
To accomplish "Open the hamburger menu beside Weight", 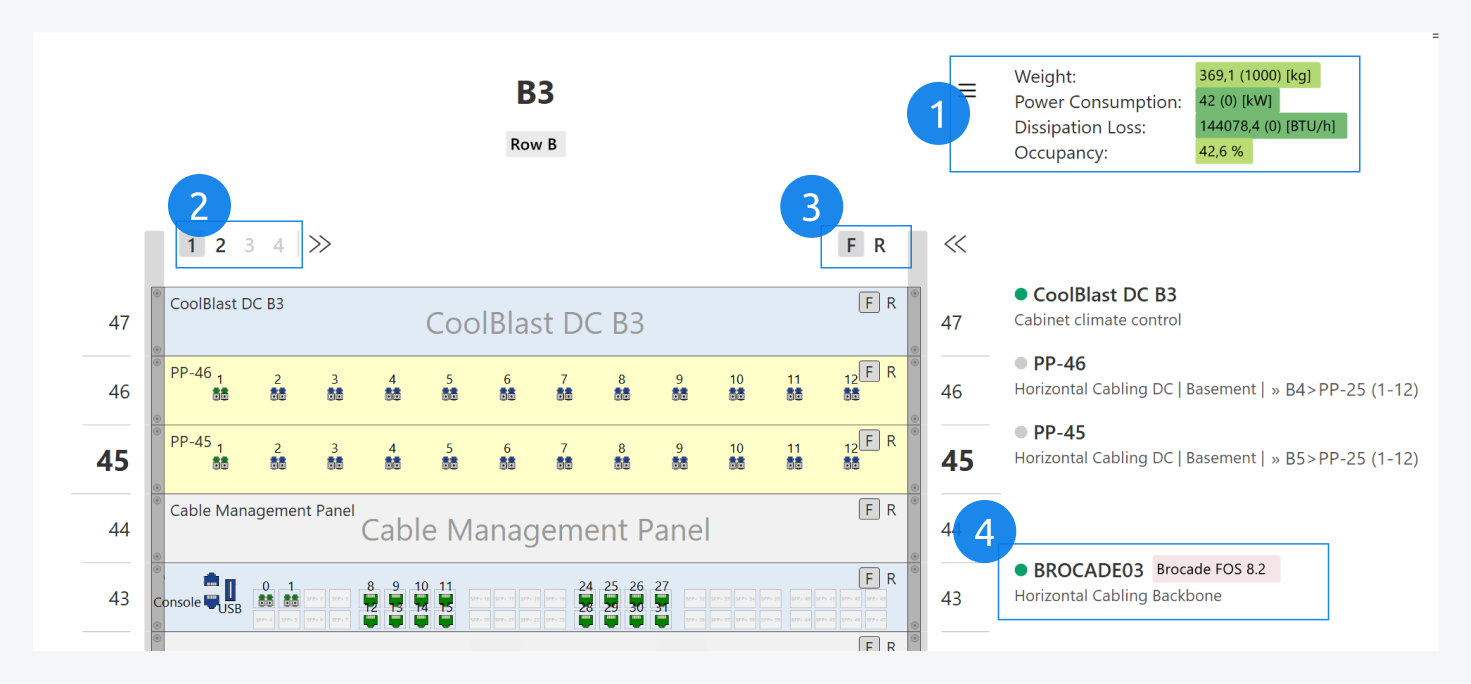I will pos(967,91).
